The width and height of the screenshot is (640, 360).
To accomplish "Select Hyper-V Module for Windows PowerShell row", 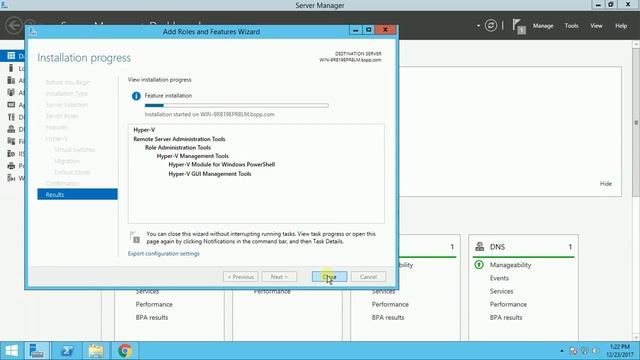I will tap(222, 164).
